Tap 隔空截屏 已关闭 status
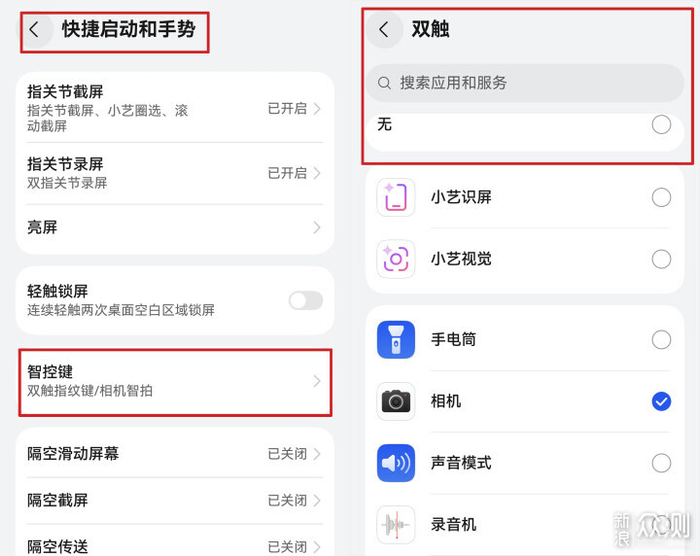The image size is (700, 556). 287,500
